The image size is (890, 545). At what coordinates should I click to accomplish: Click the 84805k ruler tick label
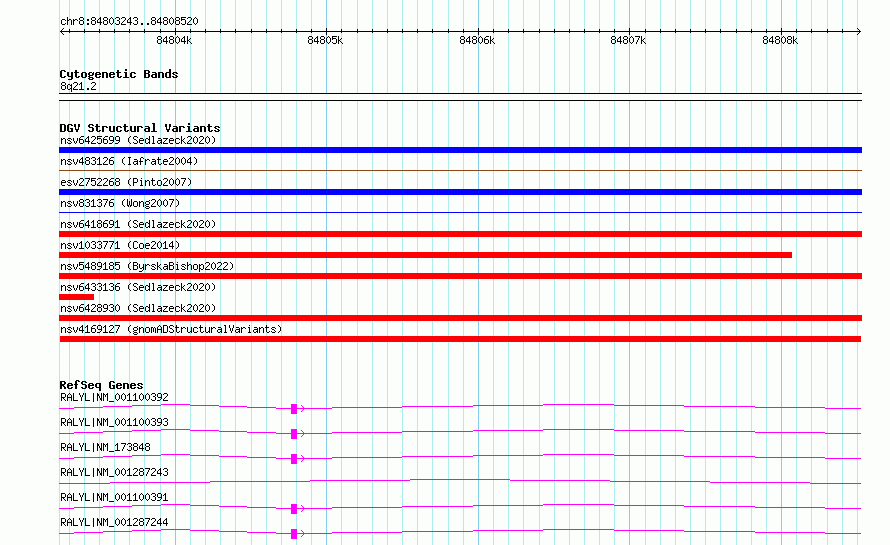[325, 40]
